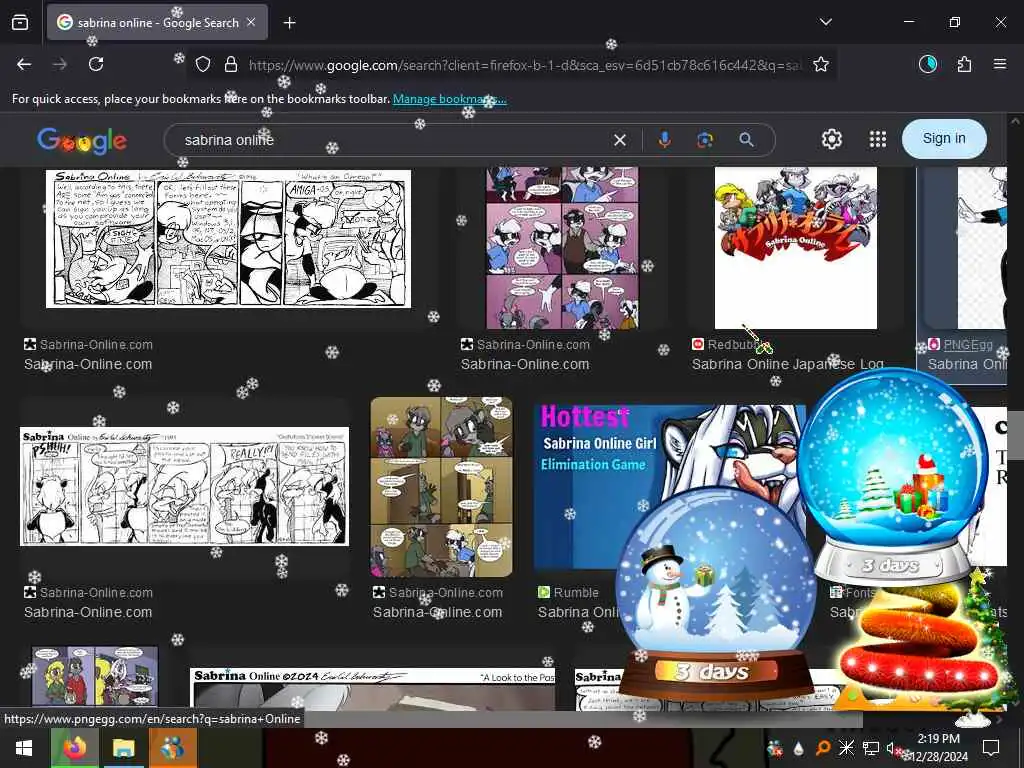Click inside the sabrina online search box

(392, 140)
